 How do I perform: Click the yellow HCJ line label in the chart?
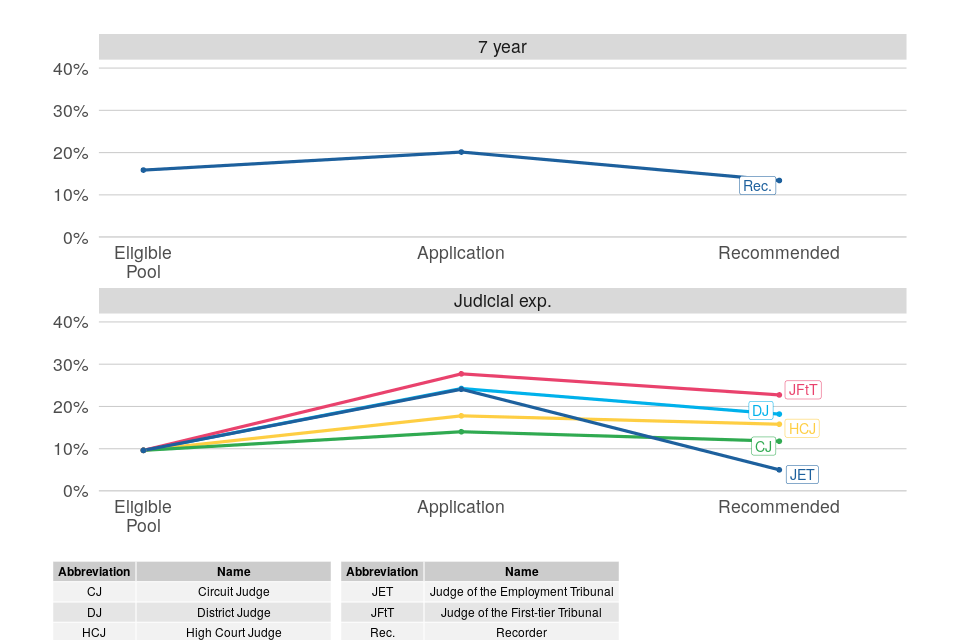point(802,429)
